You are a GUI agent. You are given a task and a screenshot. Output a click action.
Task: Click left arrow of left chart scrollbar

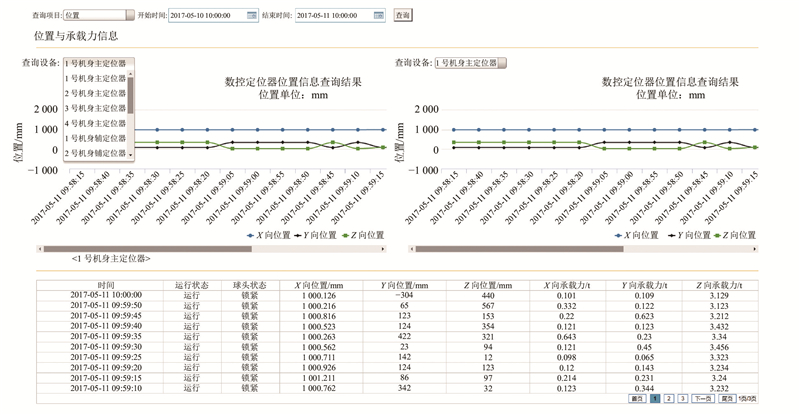pos(40,249)
